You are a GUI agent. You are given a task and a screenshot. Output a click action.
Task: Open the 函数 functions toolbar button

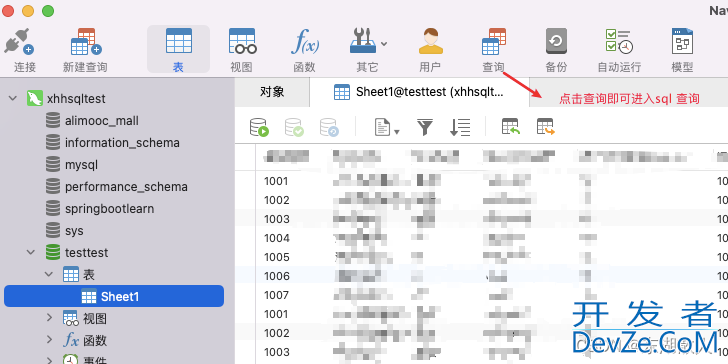tap(305, 49)
